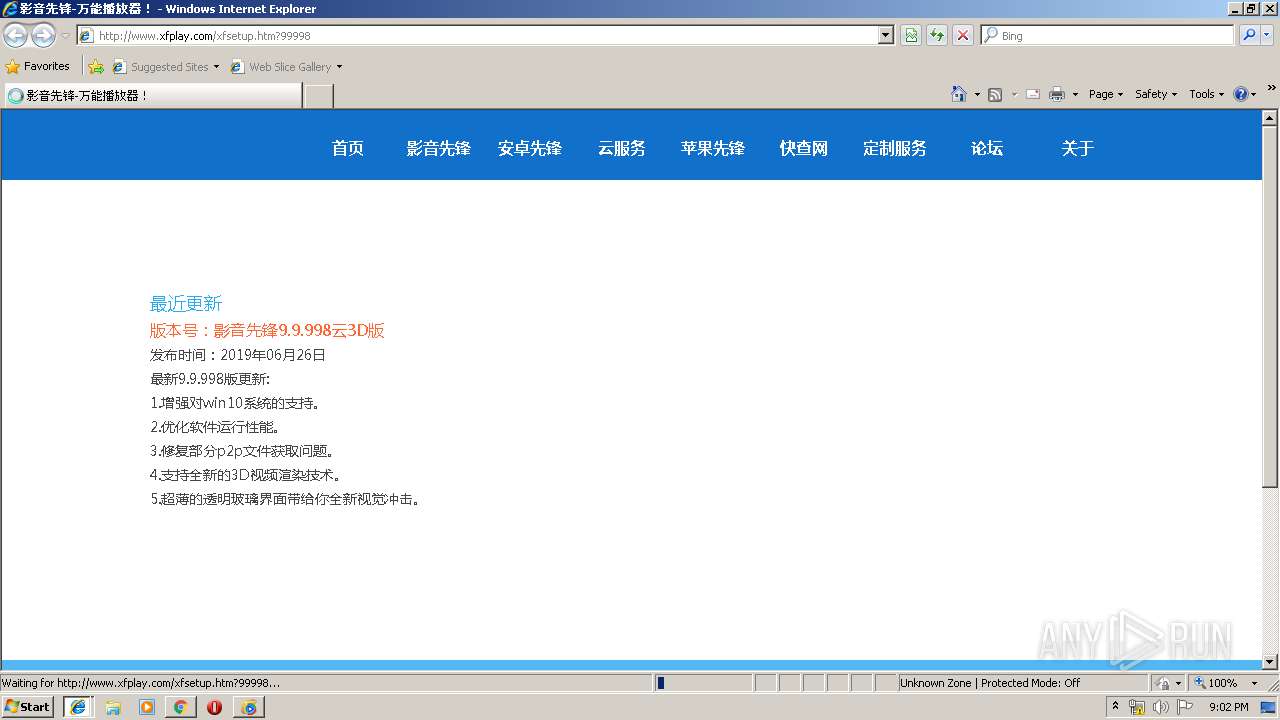Click 版本号：影音先锋9.9.998云3D版 text

pos(267,331)
